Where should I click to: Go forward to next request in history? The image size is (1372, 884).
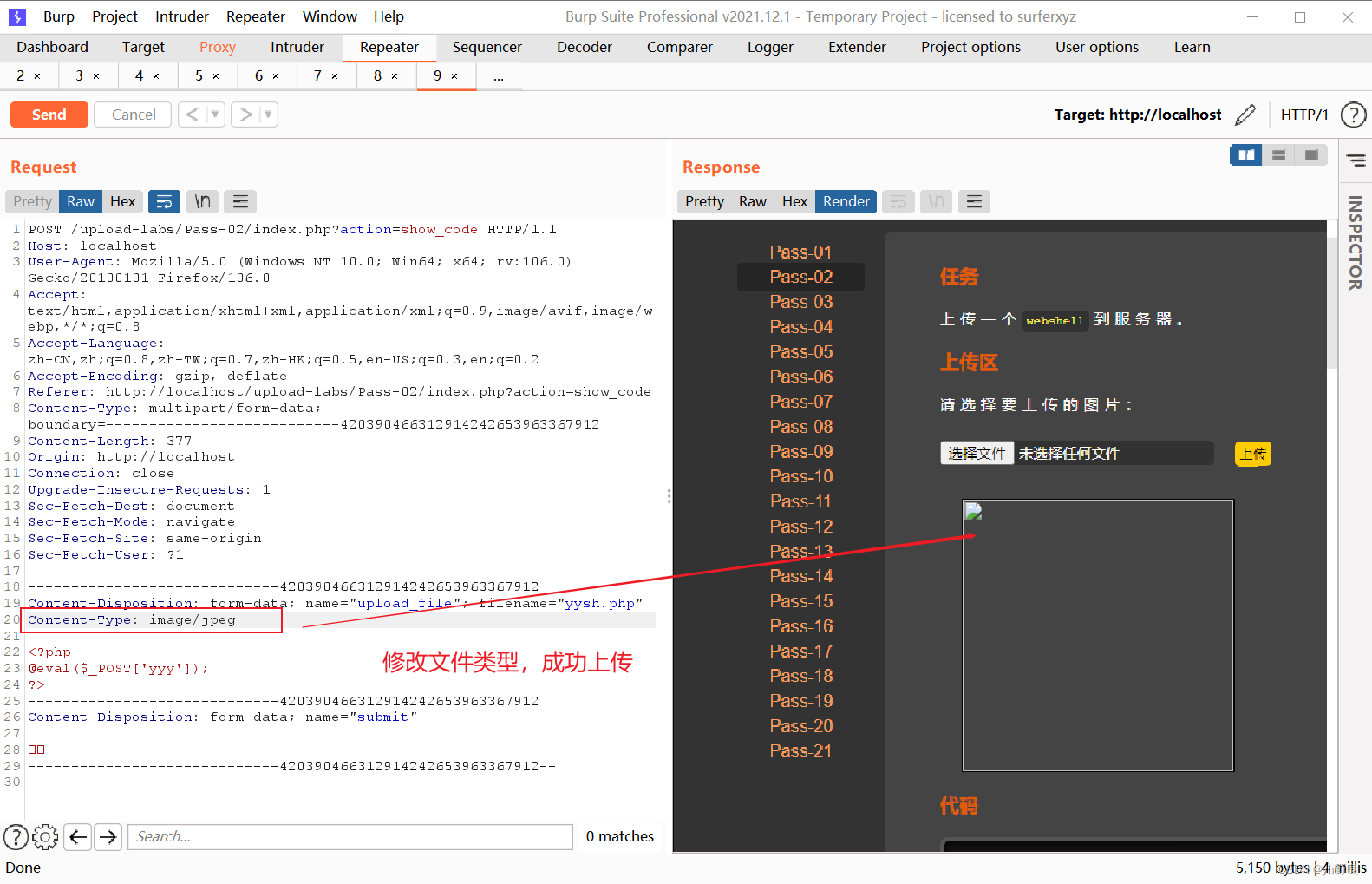tap(246, 115)
